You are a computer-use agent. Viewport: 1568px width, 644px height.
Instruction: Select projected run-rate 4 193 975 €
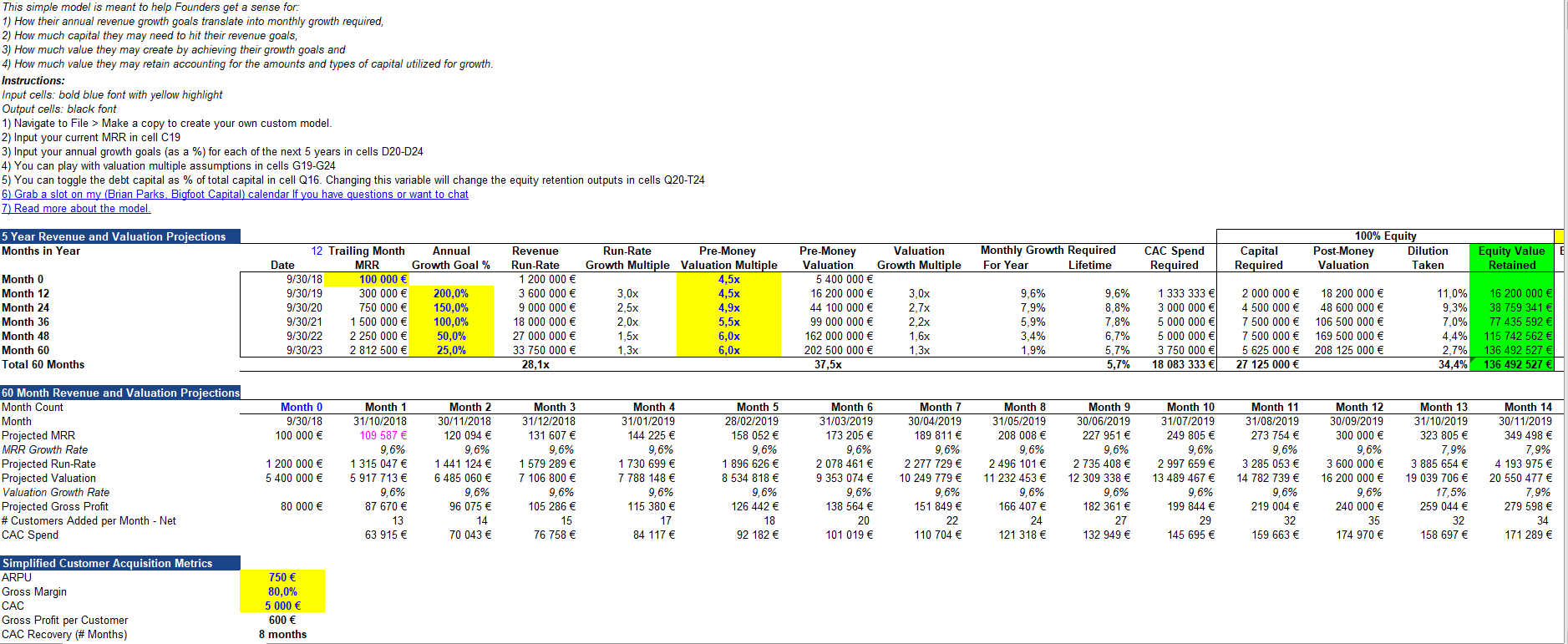1523,464
